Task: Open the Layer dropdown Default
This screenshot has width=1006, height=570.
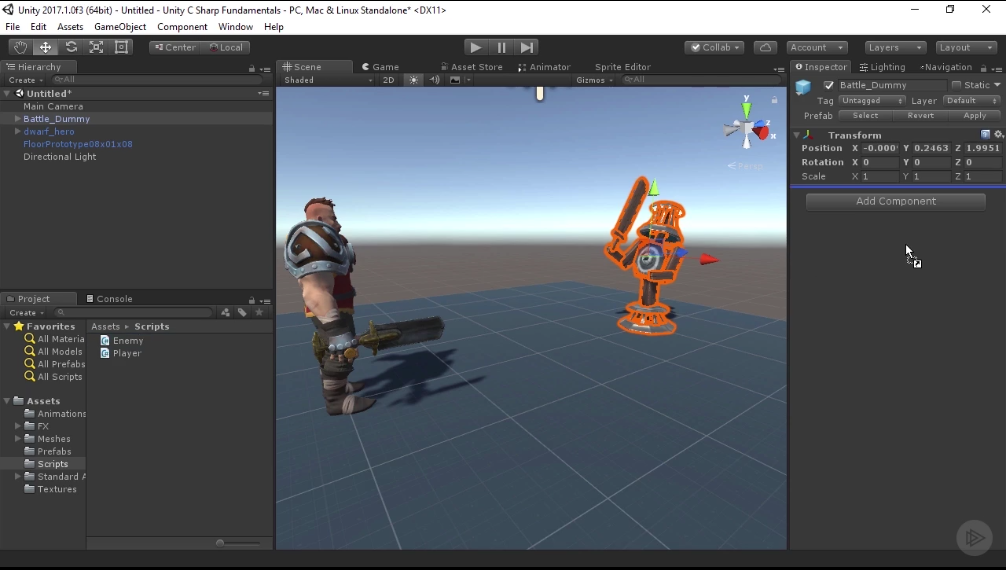Action: (x=973, y=101)
